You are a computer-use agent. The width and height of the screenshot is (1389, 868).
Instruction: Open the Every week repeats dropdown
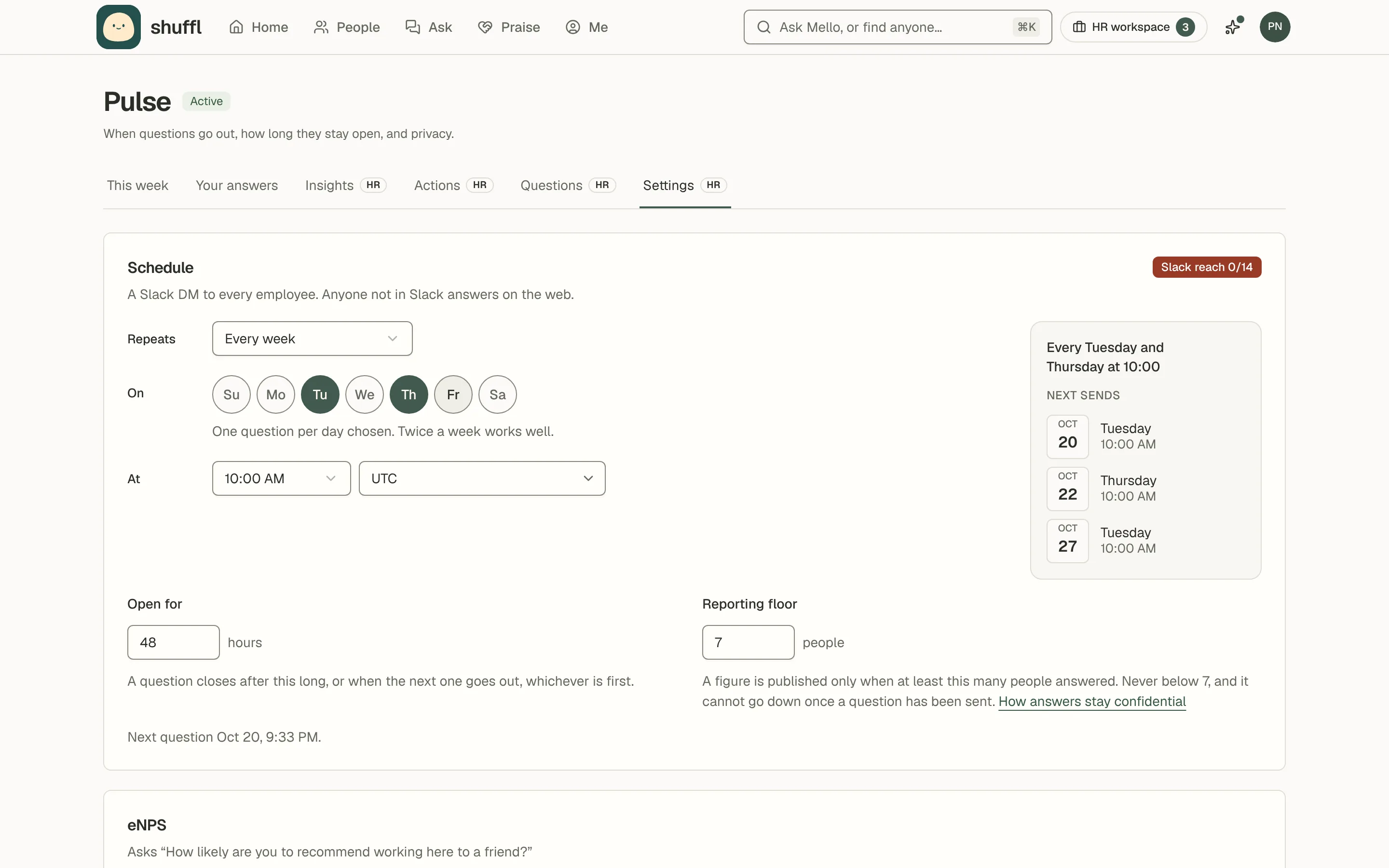(x=312, y=339)
